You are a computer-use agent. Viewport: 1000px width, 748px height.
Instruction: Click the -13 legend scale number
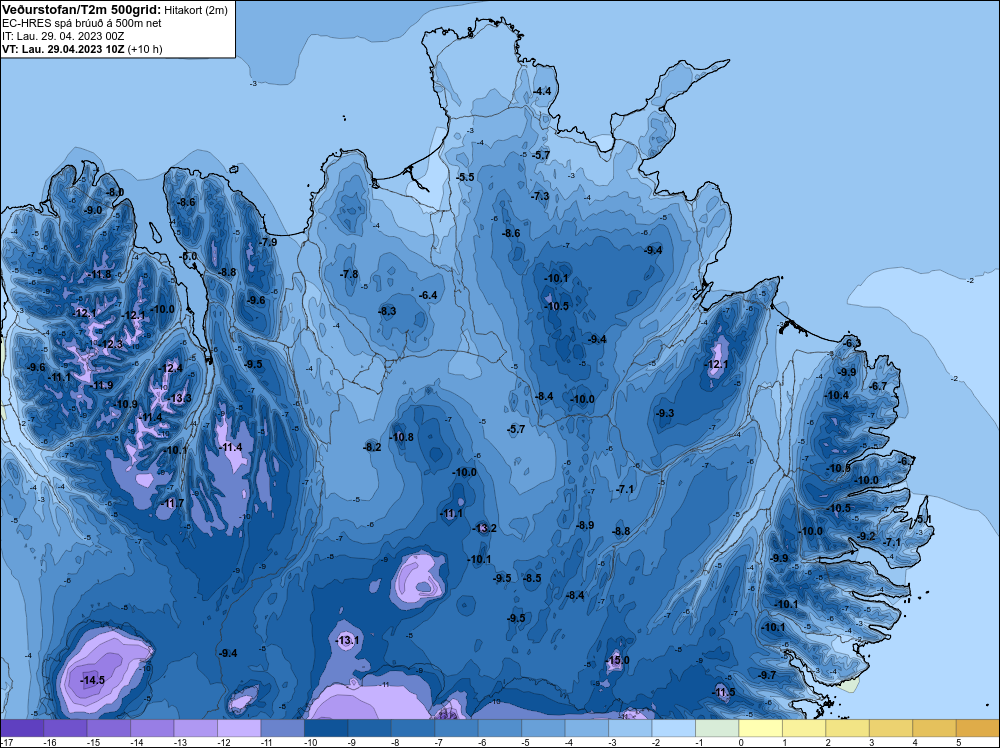(x=180, y=742)
